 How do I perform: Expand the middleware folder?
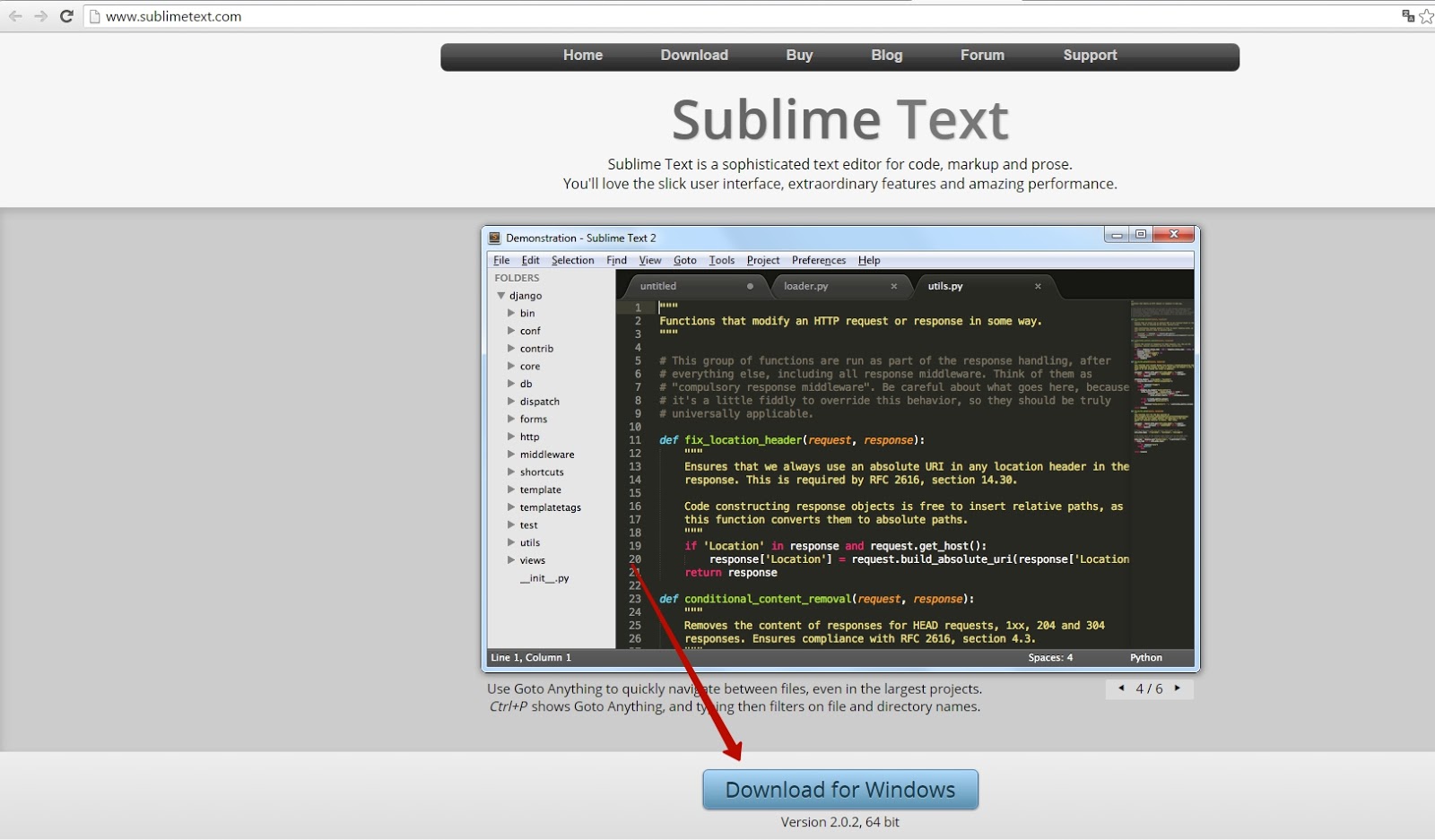coord(511,454)
